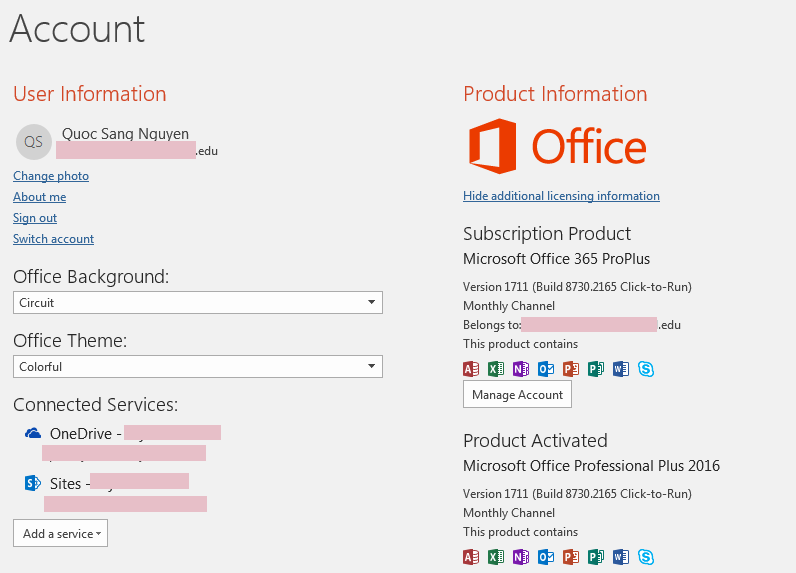Click the OneDrive cloud icon in Connected Services

pos(33,433)
